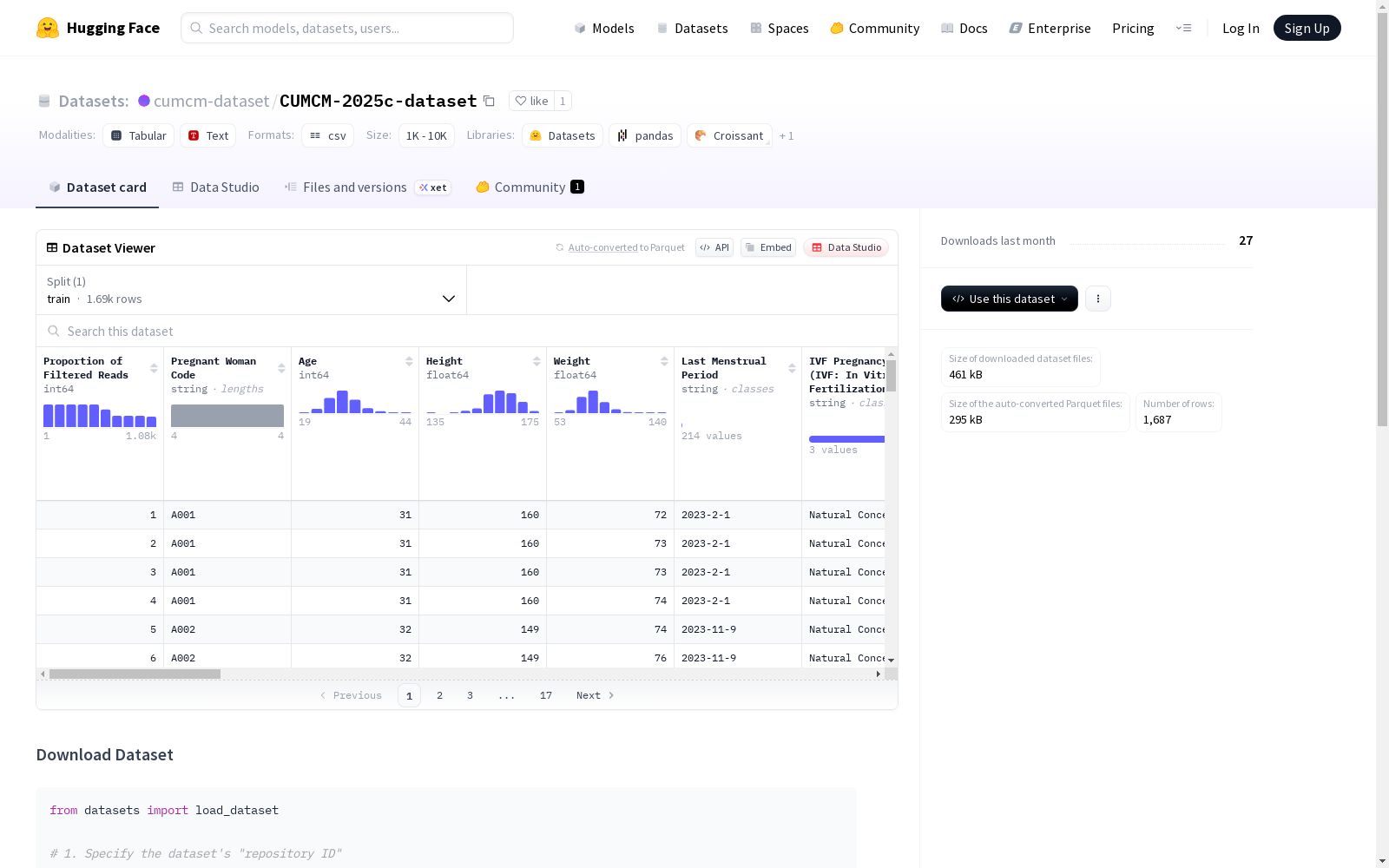
Task: Go to page 2 of the table
Action: pos(439,695)
